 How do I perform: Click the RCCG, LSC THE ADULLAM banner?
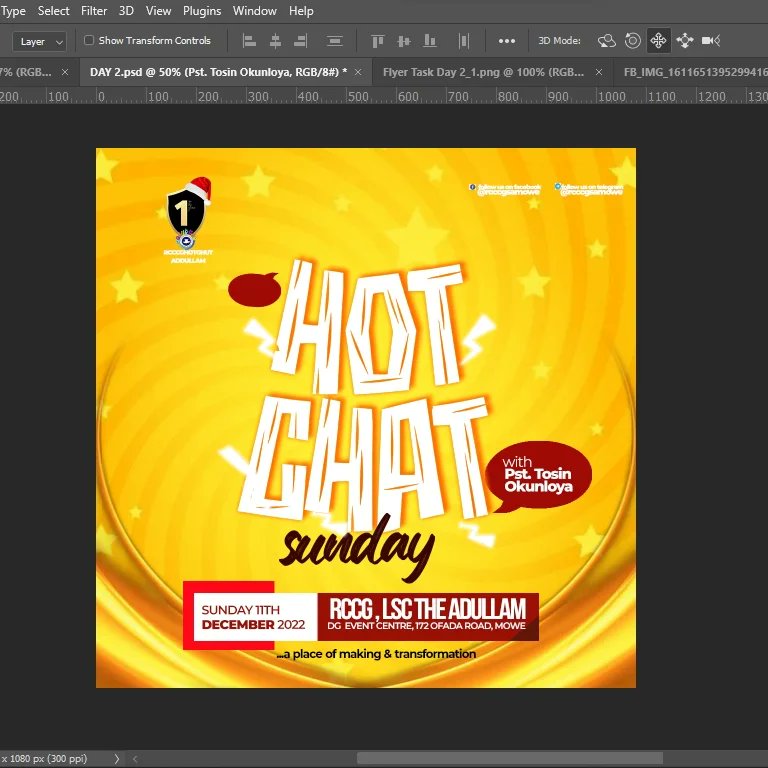coord(428,616)
